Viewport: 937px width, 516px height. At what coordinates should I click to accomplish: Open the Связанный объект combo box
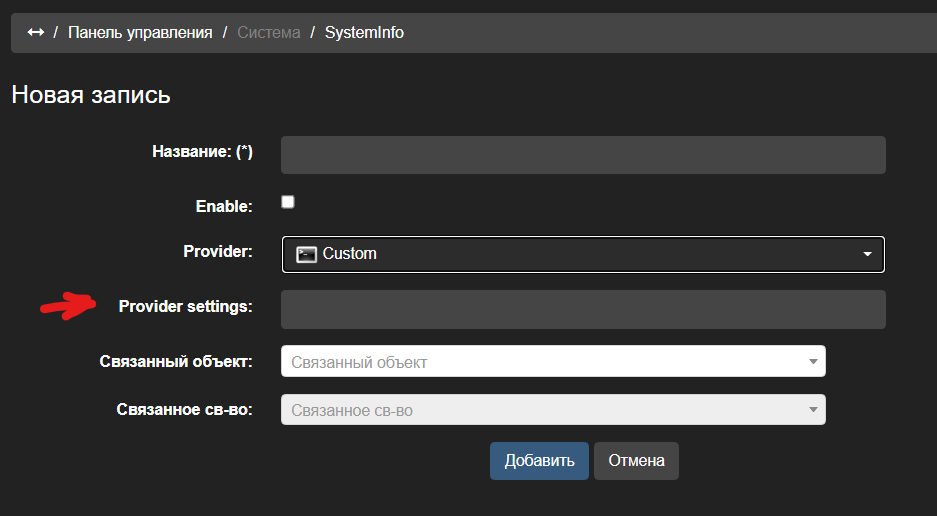point(540,362)
